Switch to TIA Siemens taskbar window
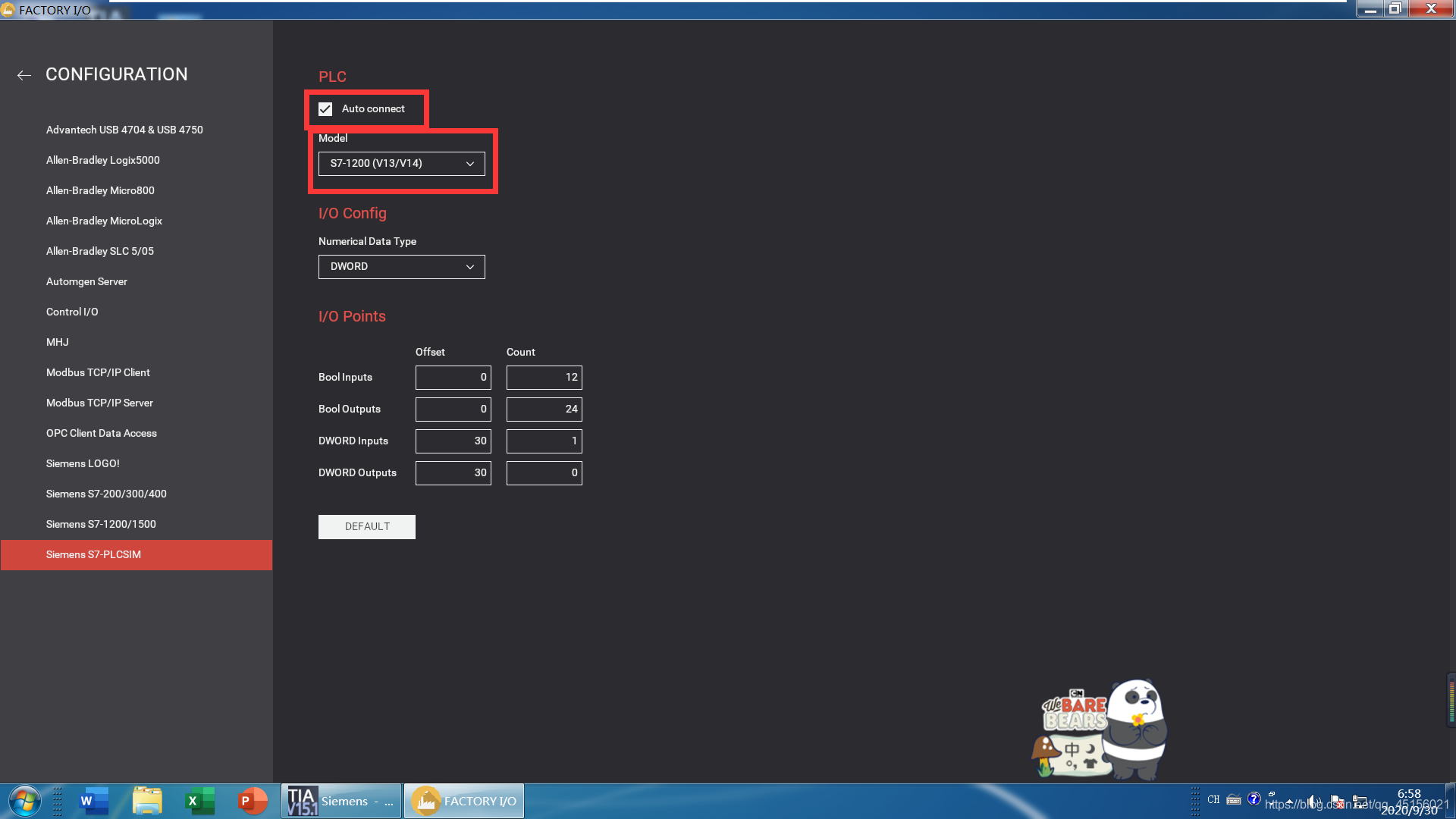The height and width of the screenshot is (819, 1456). (x=341, y=801)
